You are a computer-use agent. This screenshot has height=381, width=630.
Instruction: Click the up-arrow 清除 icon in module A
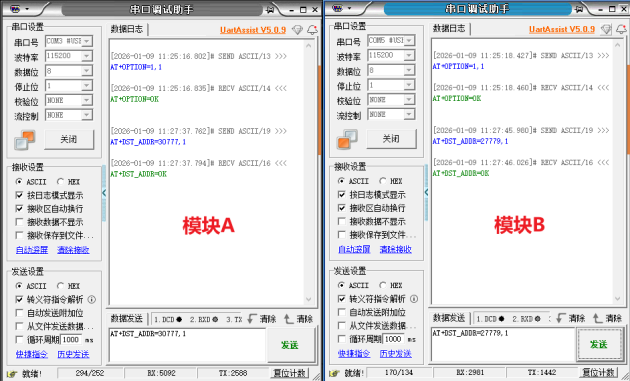tap(288, 319)
